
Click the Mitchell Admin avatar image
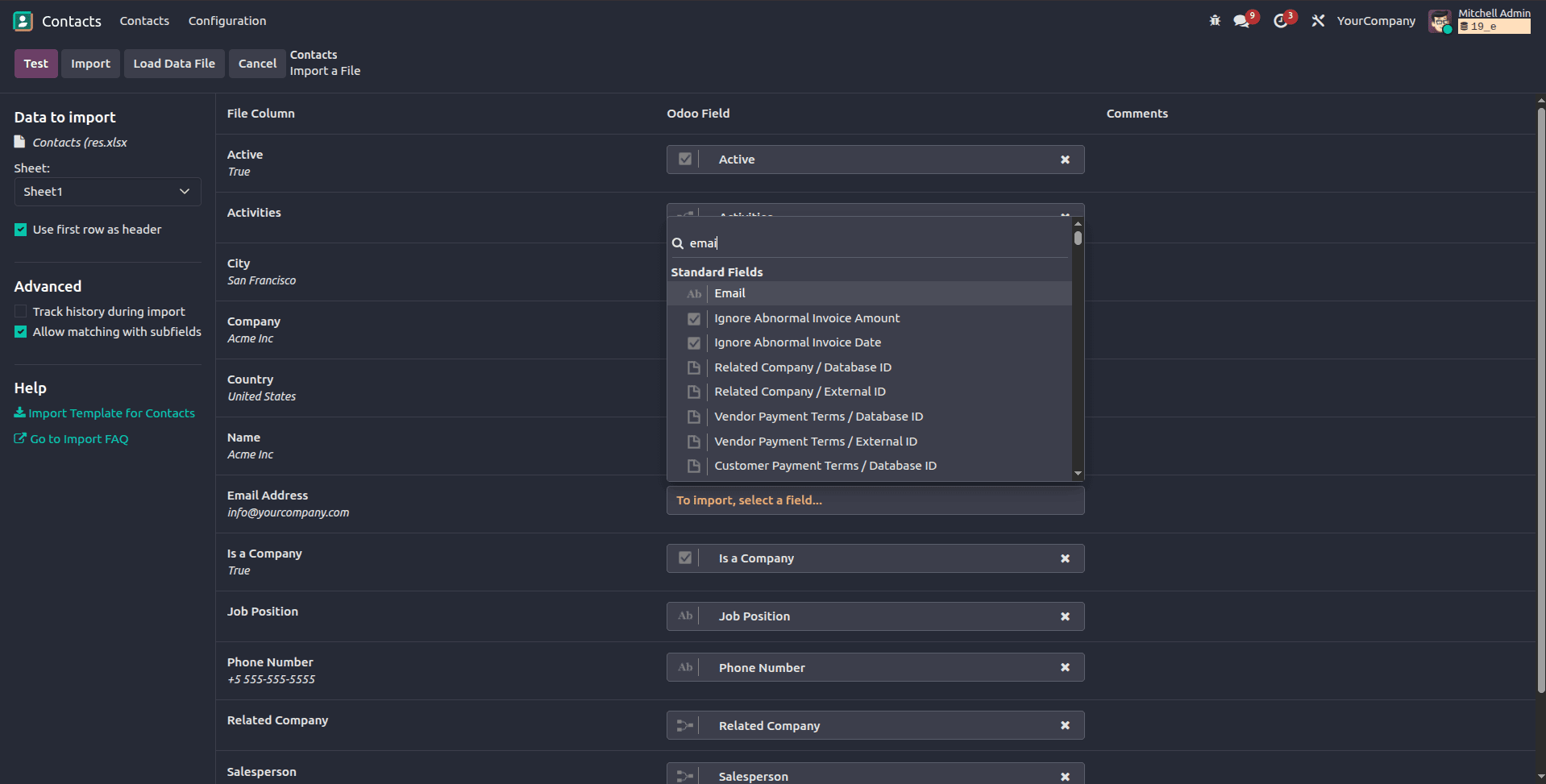pyautogui.click(x=1440, y=20)
